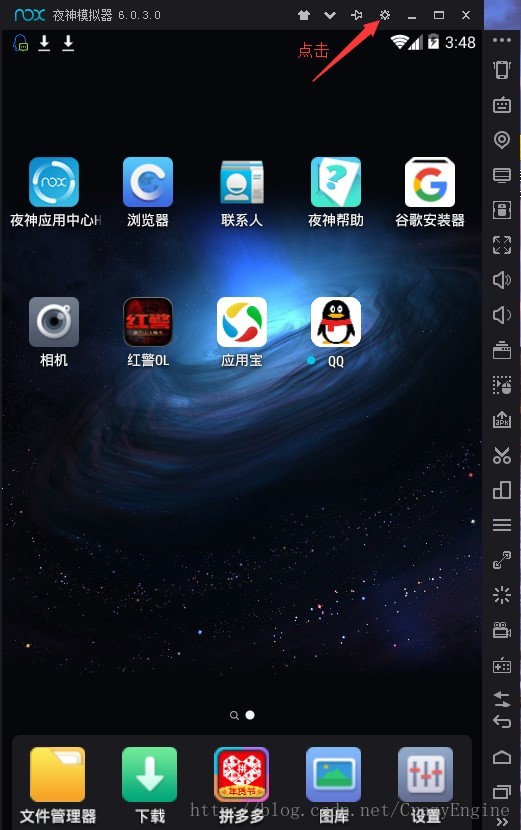The width and height of the screenshot is (521, 830).
Task: Open 文件管理器 in the dock
Action: [x=57, y=774]
